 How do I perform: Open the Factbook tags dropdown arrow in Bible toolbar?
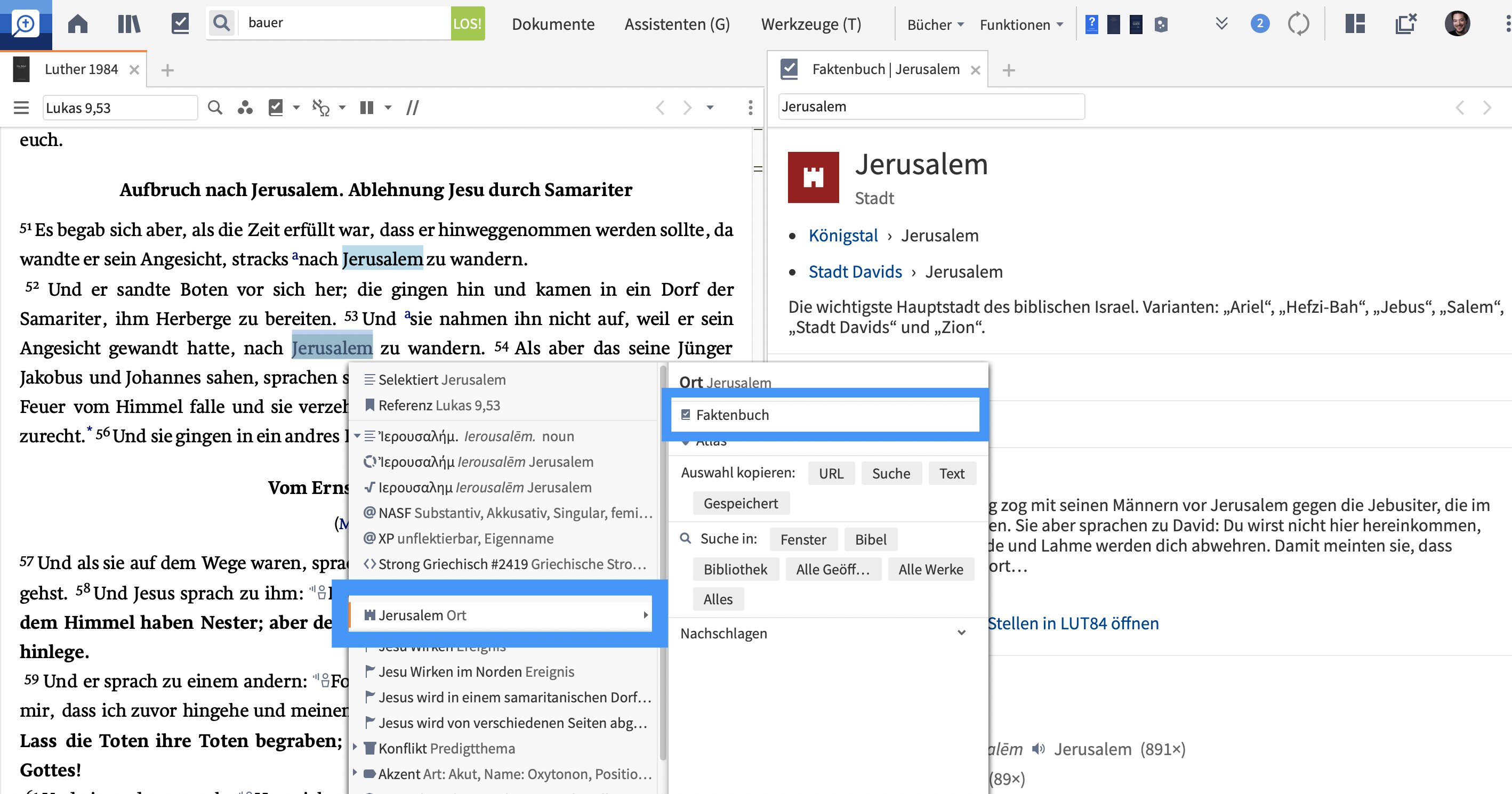[x=296, y=108]
